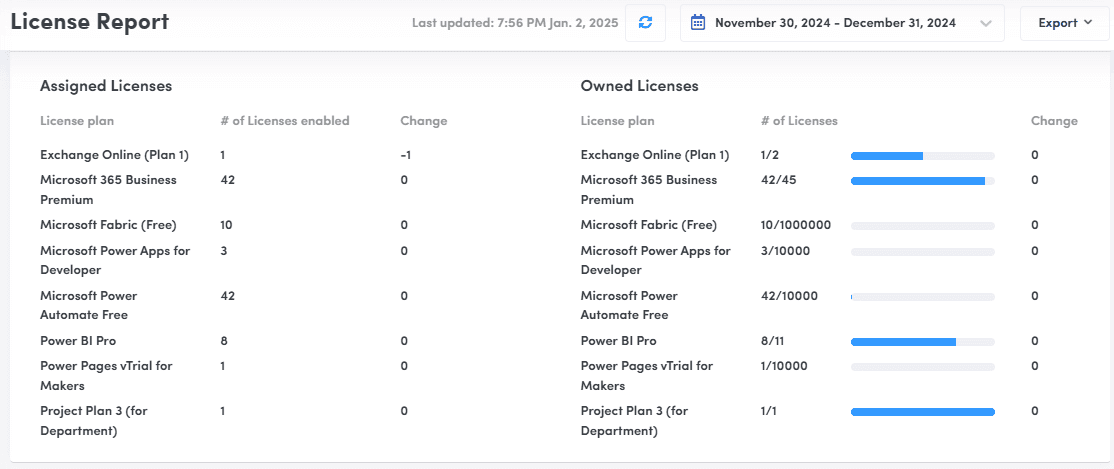Click the calendar icon in date picker
This screenshot has height=469, width=1114.
pyautogui.click(x=698, y=23)
